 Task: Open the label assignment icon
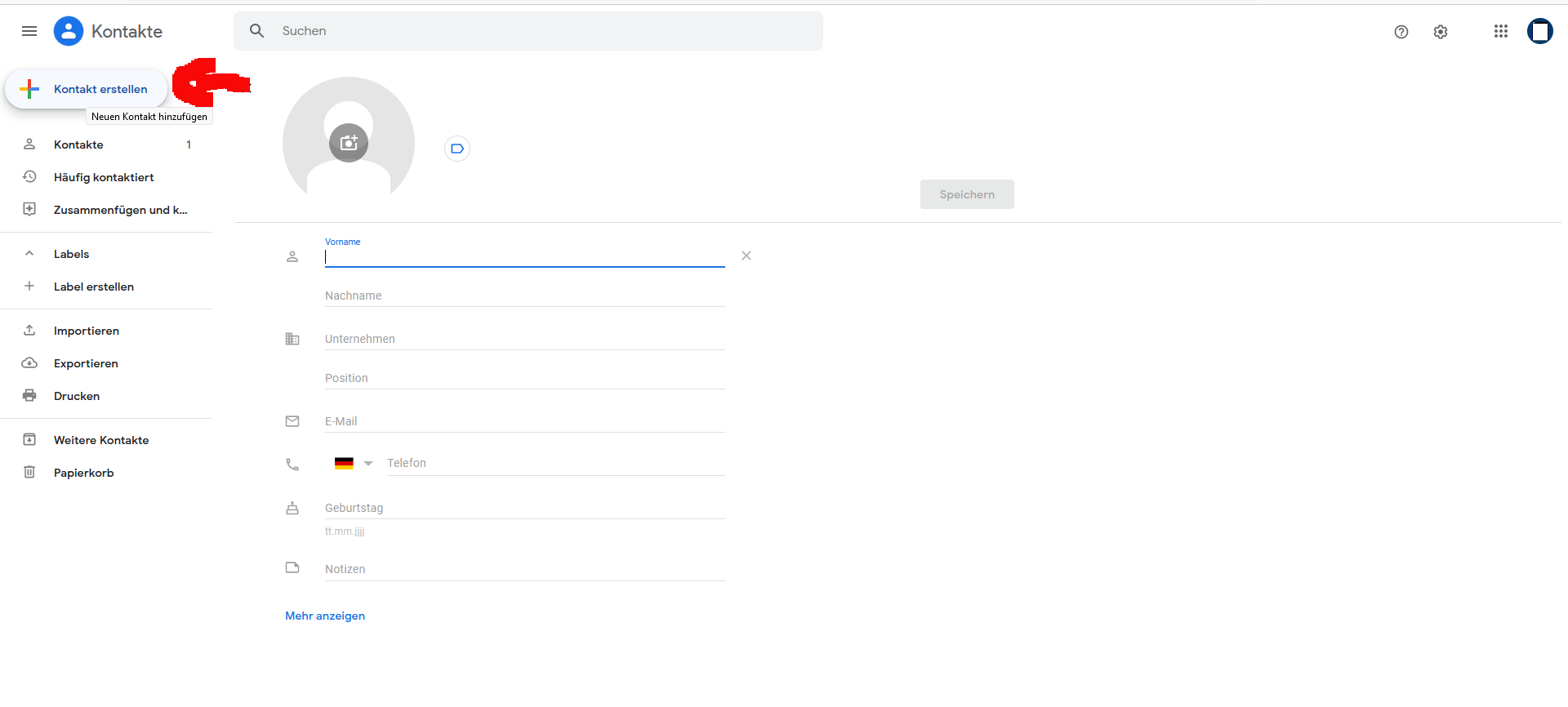[x=457, y=149]
